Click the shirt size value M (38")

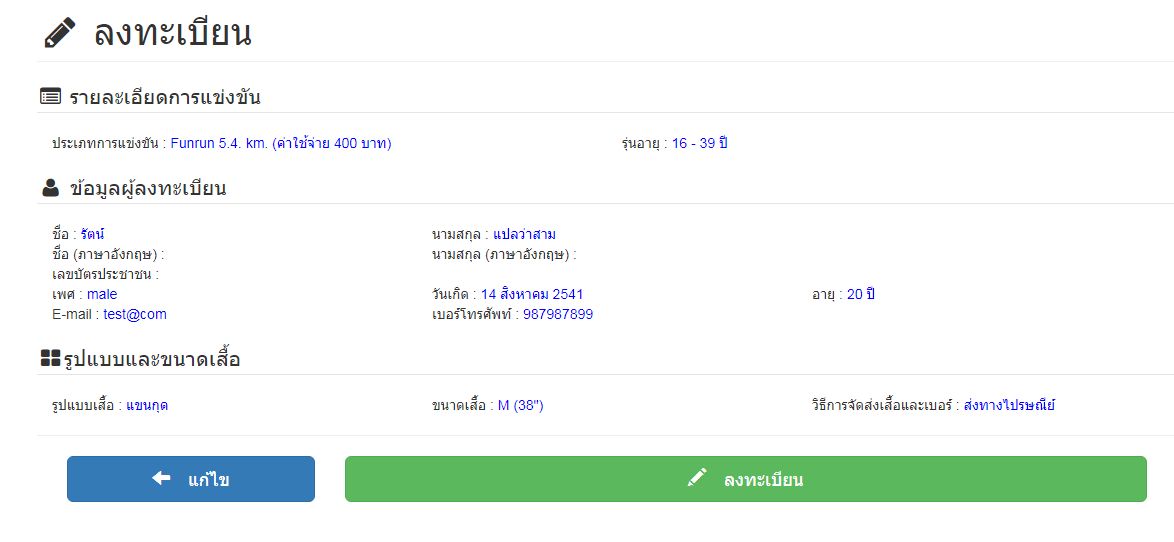coord(521,405)
